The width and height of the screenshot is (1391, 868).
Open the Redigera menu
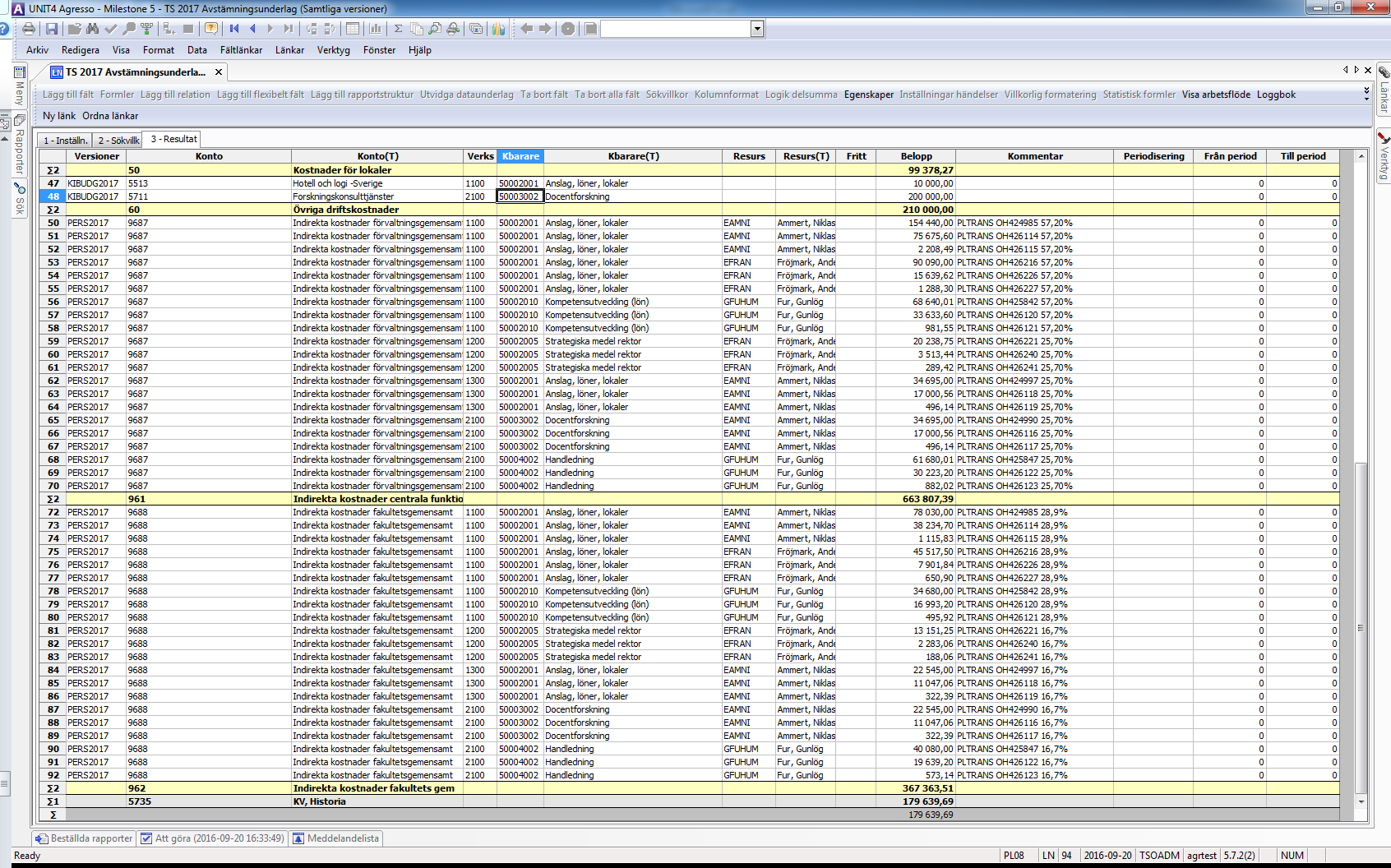pos(81,50)
